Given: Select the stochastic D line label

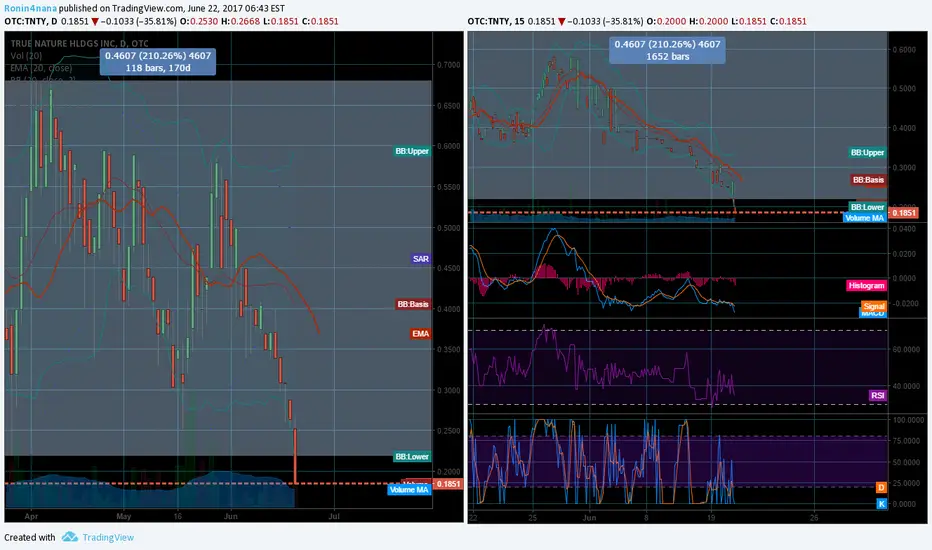Looking at the screenshot, I should pyautogui.click(x=881, y=488).
